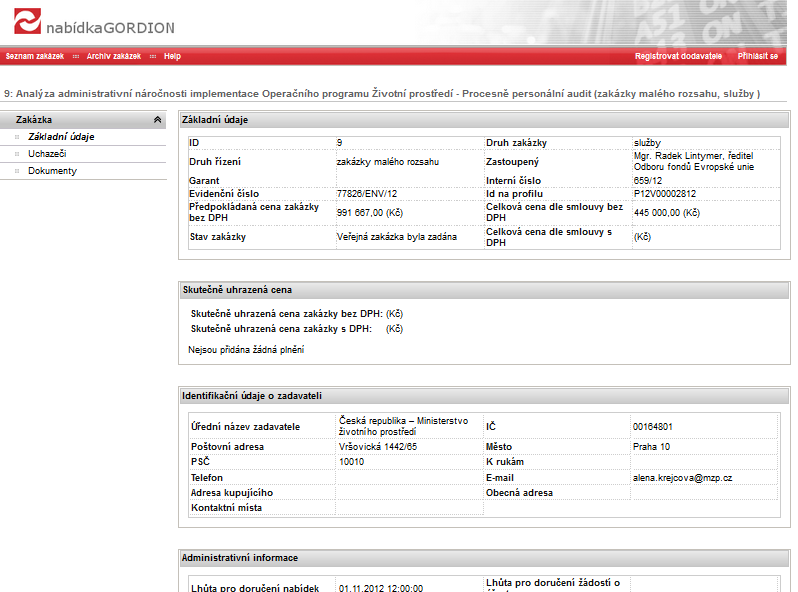Click the Id na profilu value P12V00002812
This screenshot has width=798, height=592.
point(664,192)
